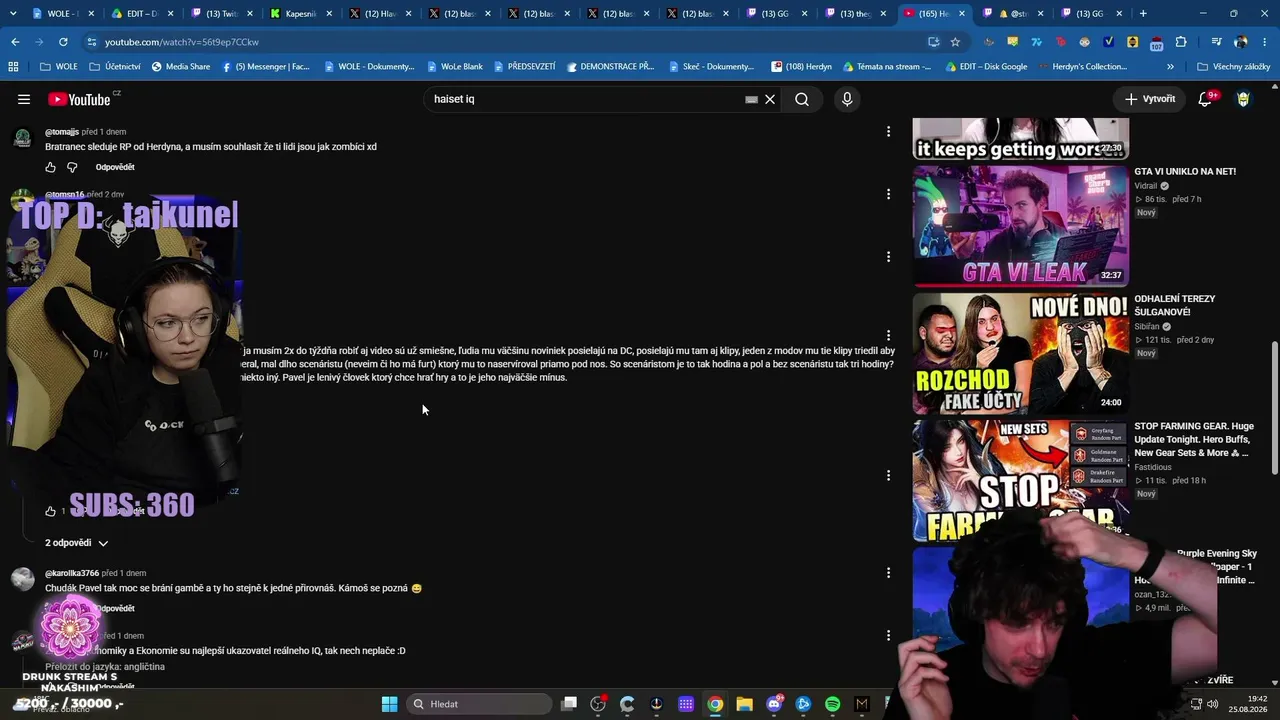Image resolution: width=1280 pixels, height=720 pixels.
Task: Open the PŘEDSEVZETÍ bookmark folder
Action: tap(524, 67)
